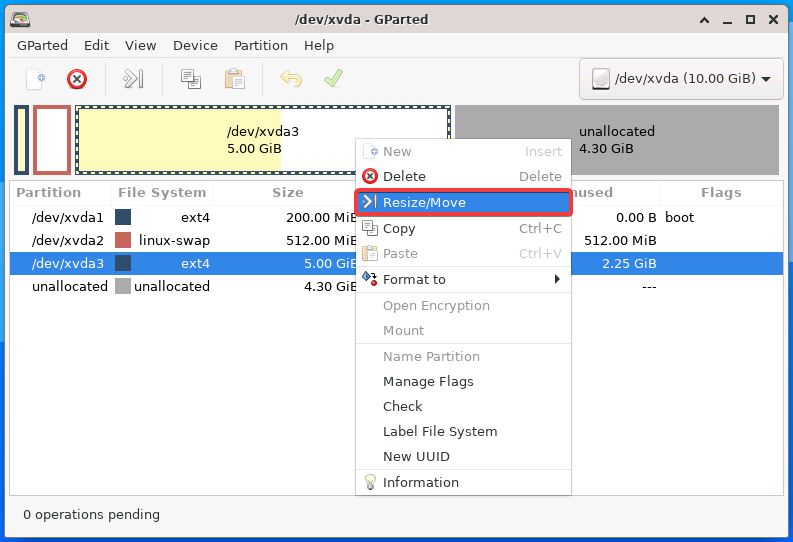Open the Partition menu

tap(260, 46)
